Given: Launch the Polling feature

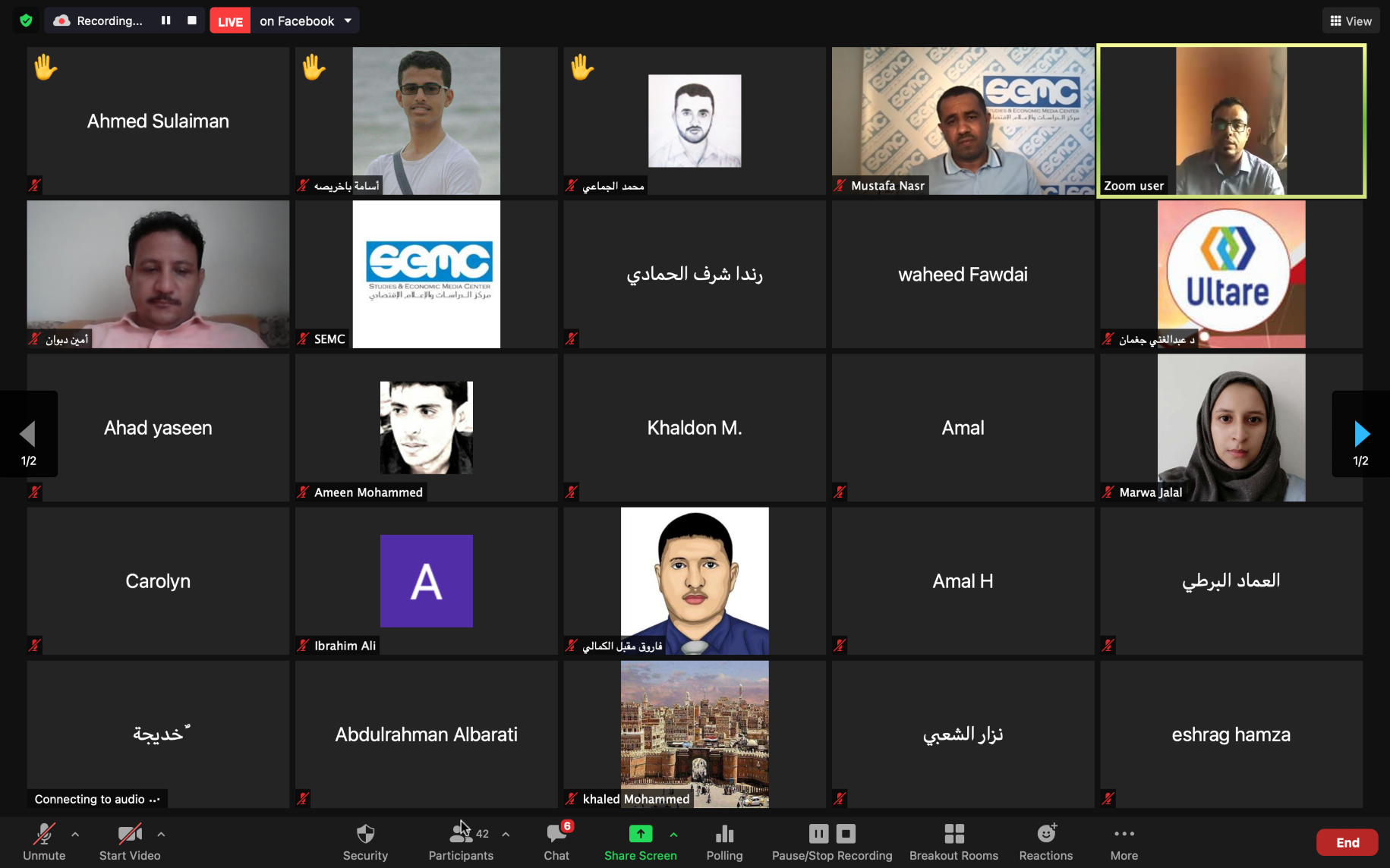Looking at the screenshot, I should [x=724, y=842].
